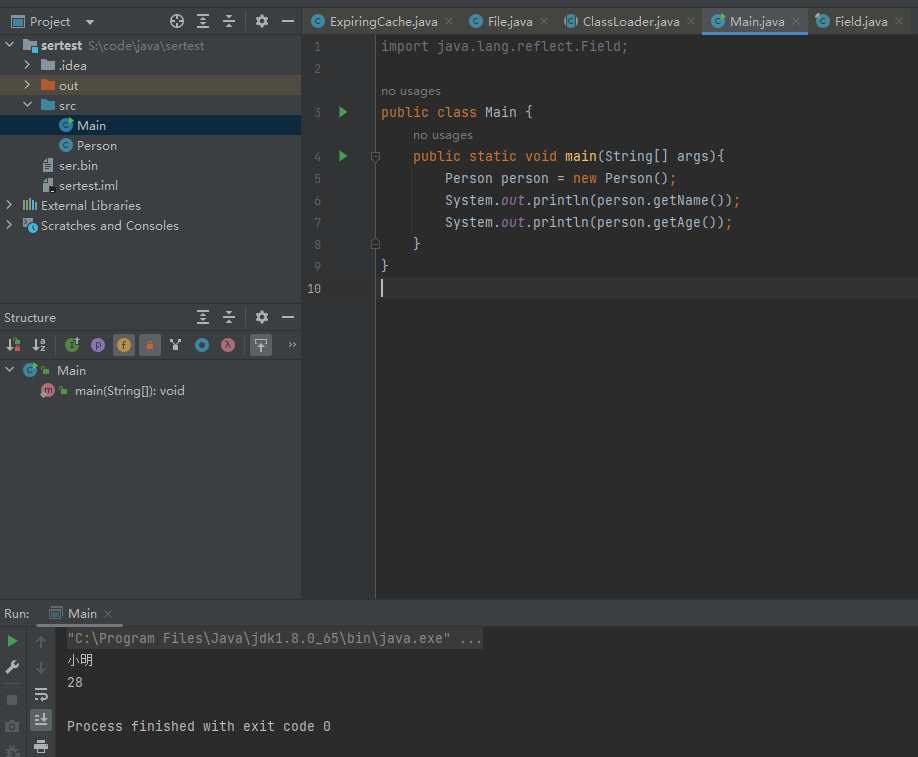Close the File.java tab

point(544,21)
